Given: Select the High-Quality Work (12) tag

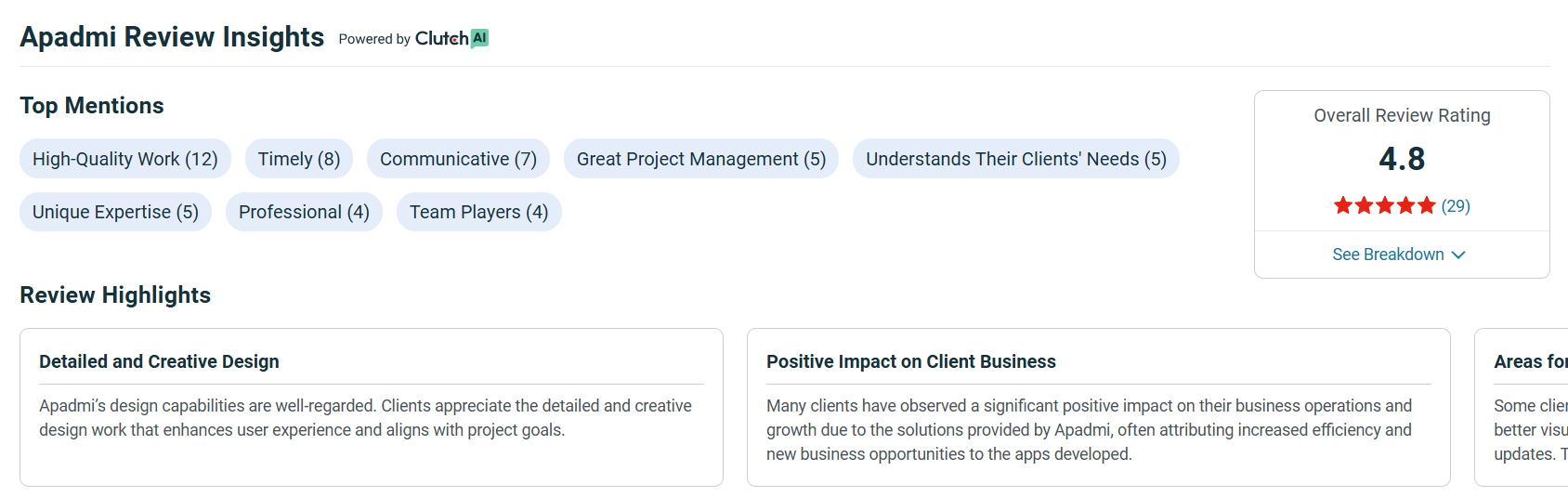Looking at the screenshot, I should (125, 159).
